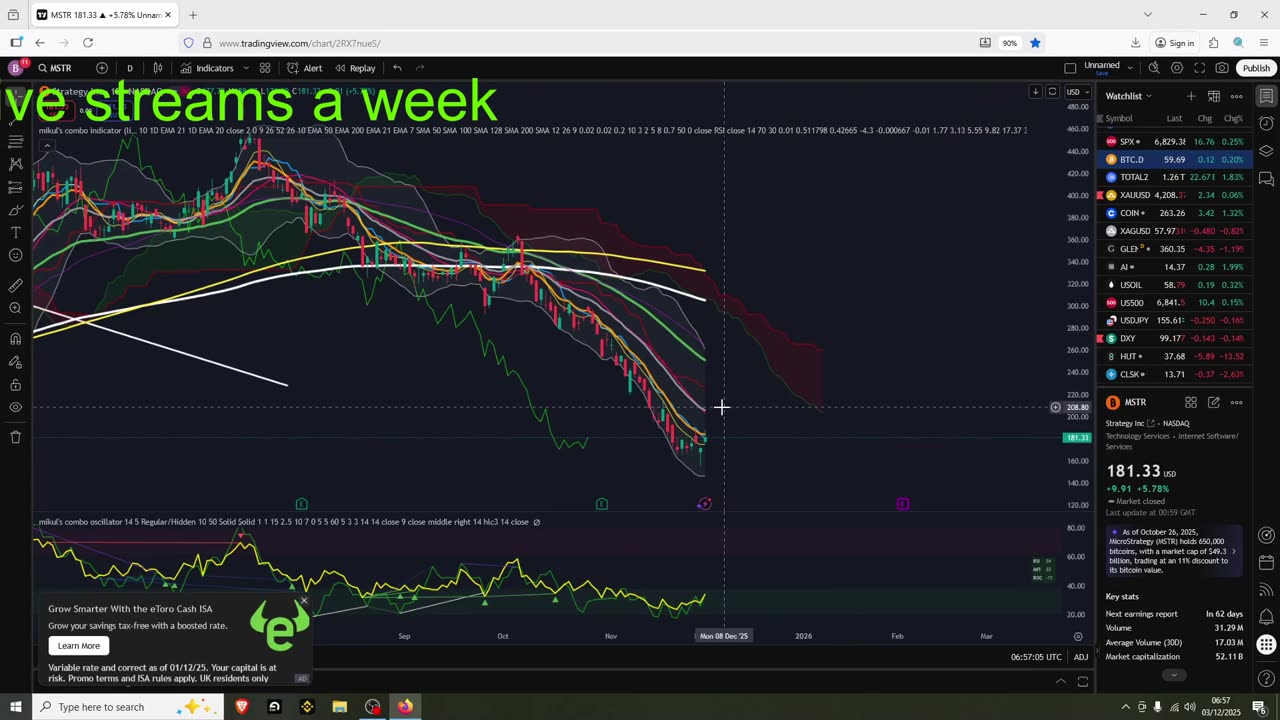Undo the last chart action
1280x720 pixels.
[x=397, y=68]
